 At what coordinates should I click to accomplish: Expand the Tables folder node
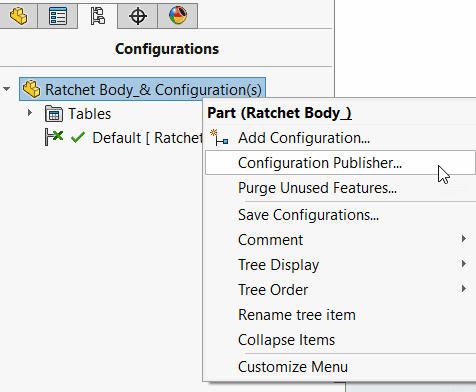click(30, 113)
